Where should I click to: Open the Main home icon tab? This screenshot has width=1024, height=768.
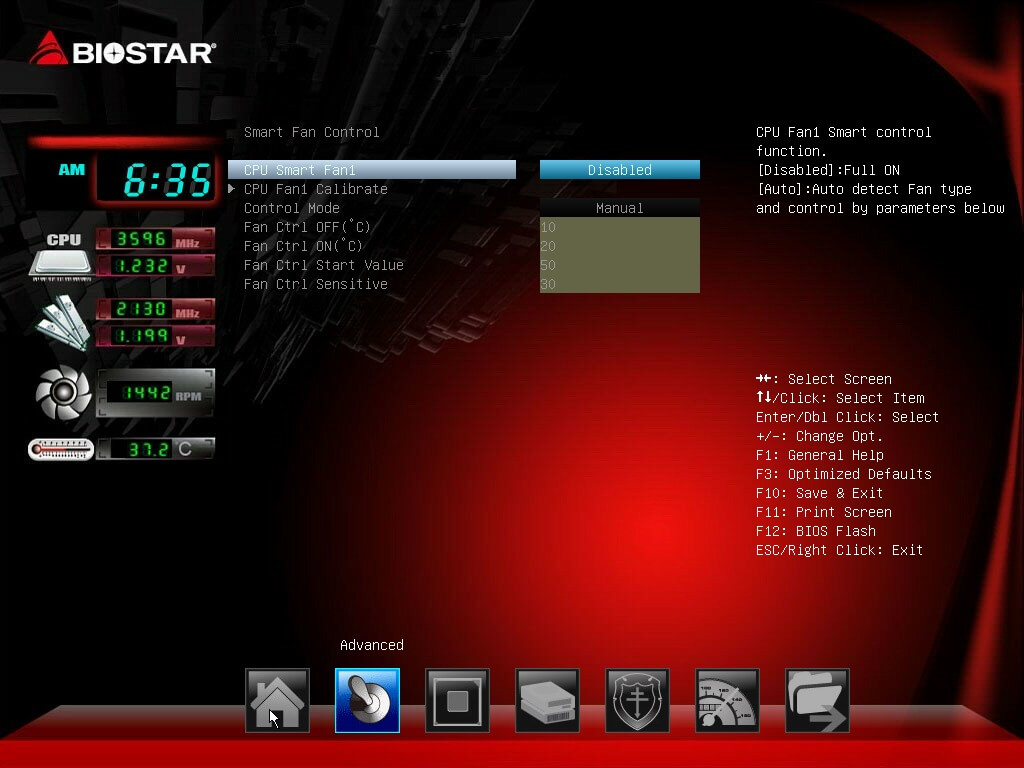(x=277, y=700)
